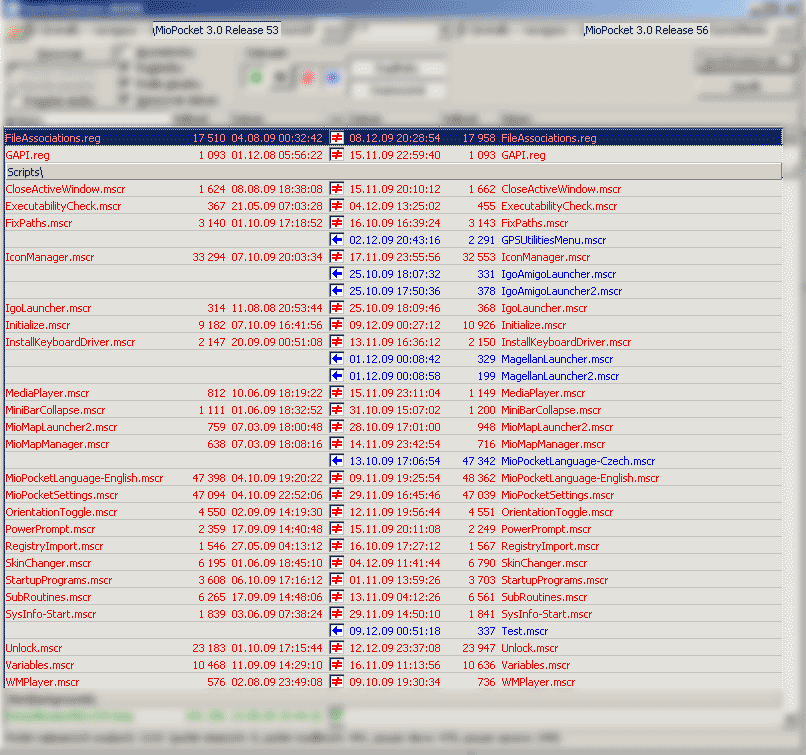Click the date 01.12.08 05:56:22
Viewport: 806px width, 755px height.
click(x=277, y=155)
